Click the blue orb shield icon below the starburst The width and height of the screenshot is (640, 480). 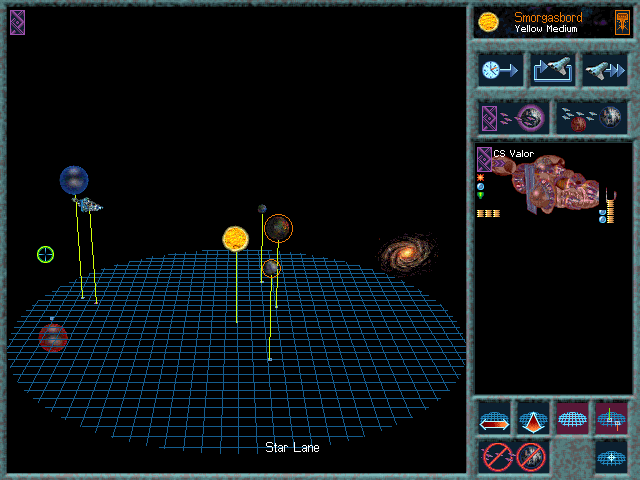(480, 187)
